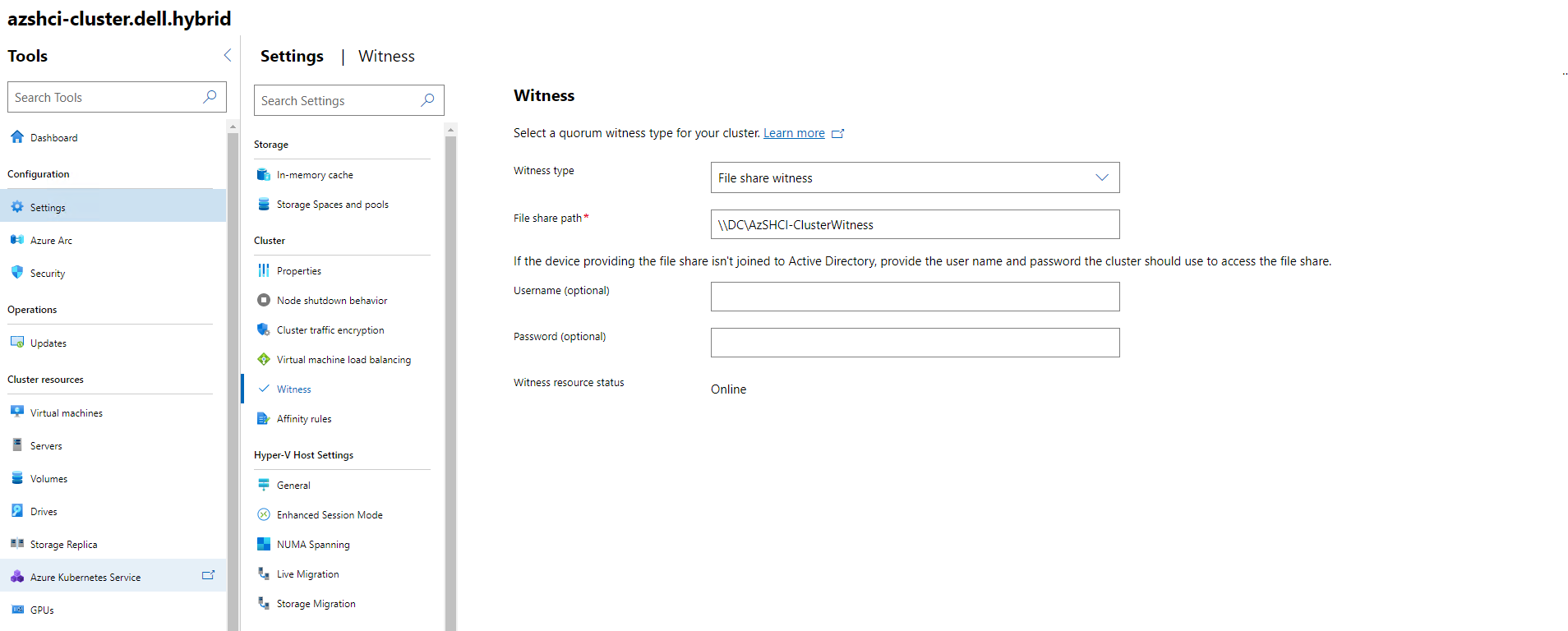
Task: Focus the Username (optional) text box
Action: 914,297
